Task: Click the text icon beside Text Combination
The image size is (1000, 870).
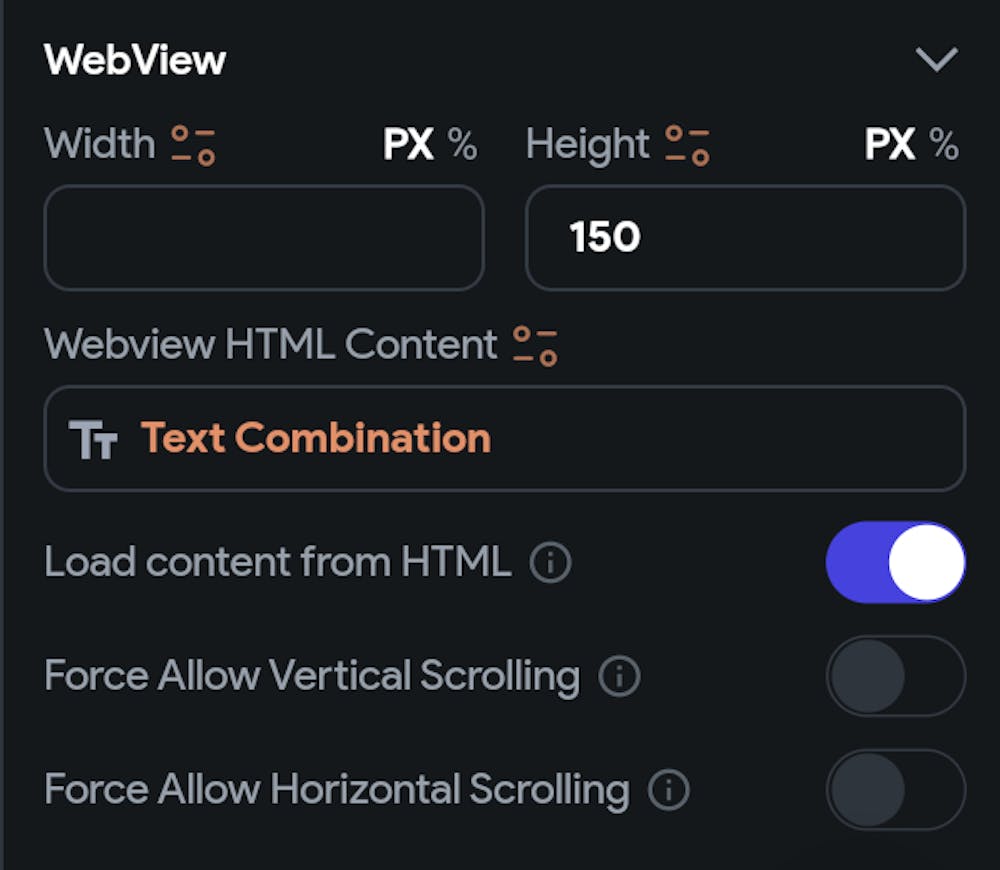Action: pyautogui.click(x=94, y=439)
